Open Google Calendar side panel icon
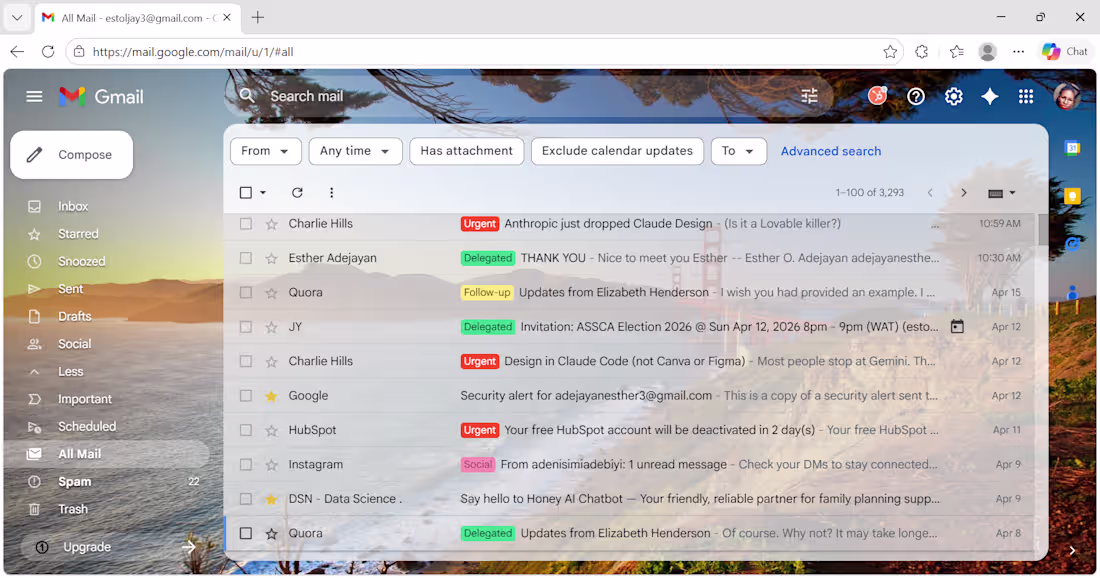The image size is (1100, 578). [1072, 149]
